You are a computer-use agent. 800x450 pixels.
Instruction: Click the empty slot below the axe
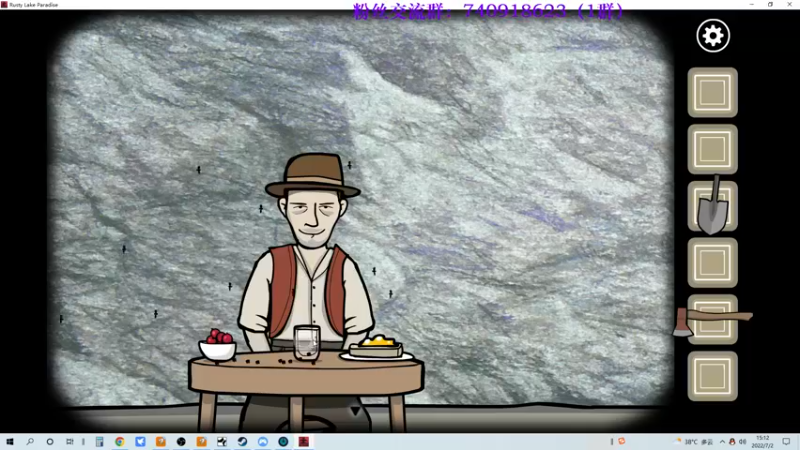tap(712, 376)
